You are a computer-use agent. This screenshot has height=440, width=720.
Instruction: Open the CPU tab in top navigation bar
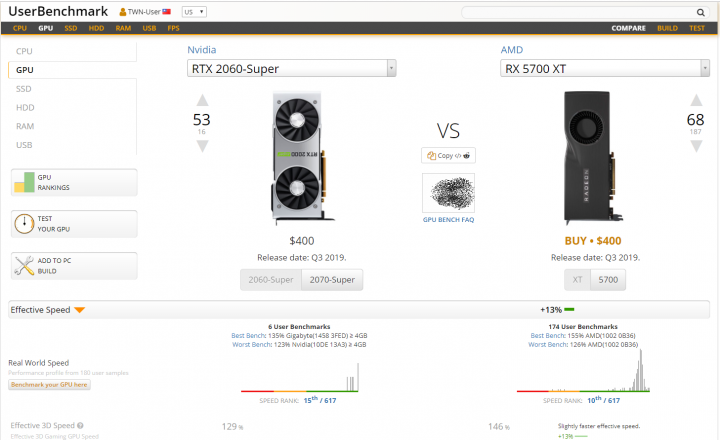(20, 28)
